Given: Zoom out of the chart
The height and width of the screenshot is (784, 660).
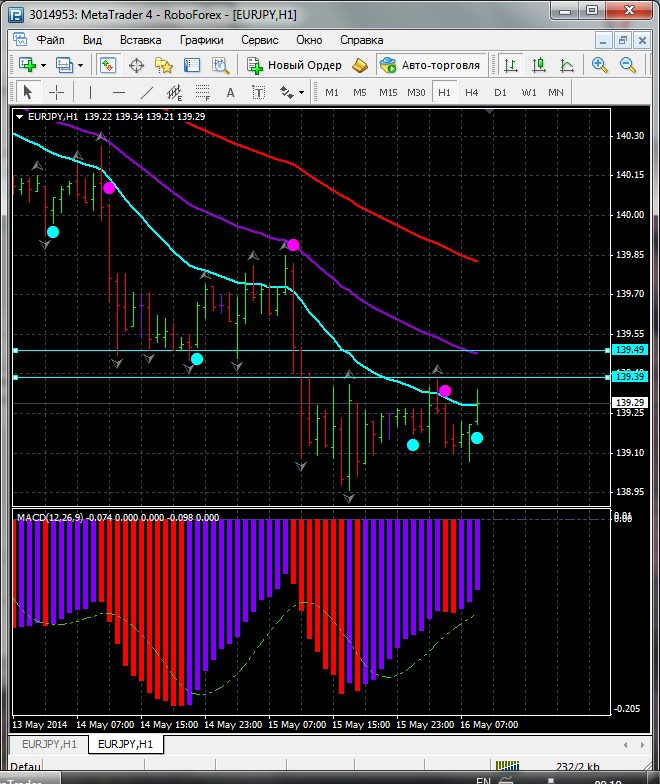Looking at the screenshot, I should (629, 65).
